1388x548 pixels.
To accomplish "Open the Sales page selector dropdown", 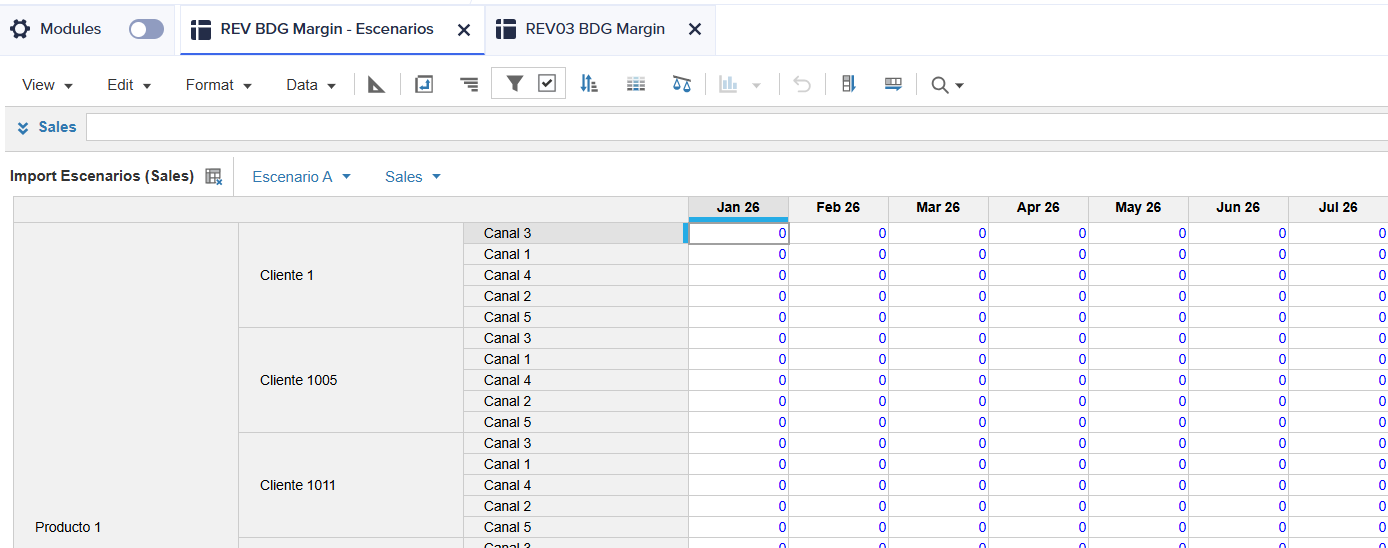I will click(413, 177).
